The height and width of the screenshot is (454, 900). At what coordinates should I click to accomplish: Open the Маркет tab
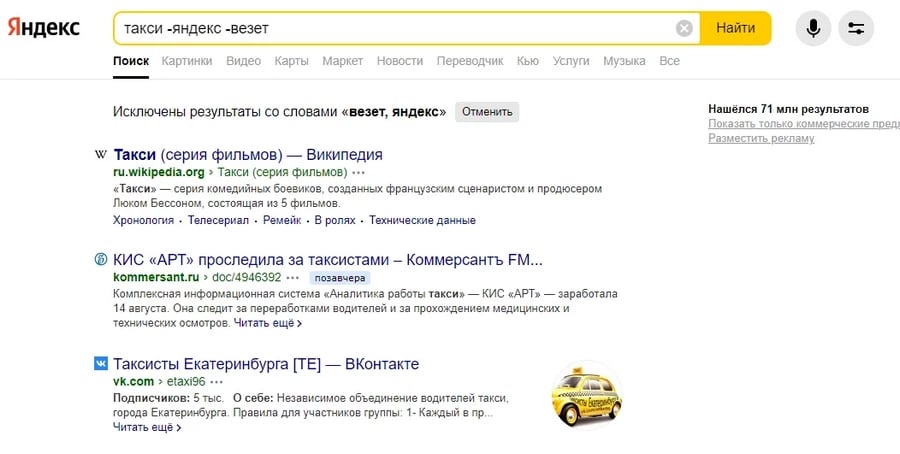coord(343,61)
